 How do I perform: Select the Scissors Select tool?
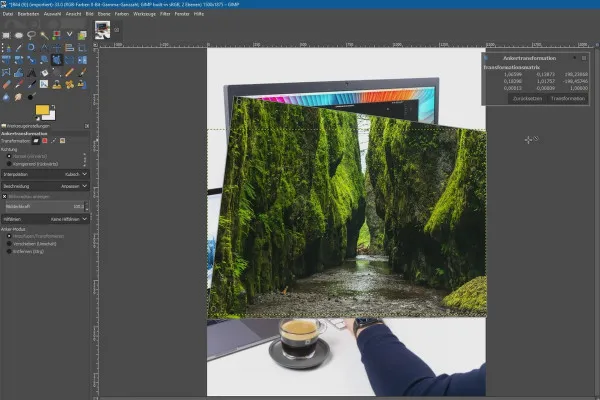pos(69,35)
